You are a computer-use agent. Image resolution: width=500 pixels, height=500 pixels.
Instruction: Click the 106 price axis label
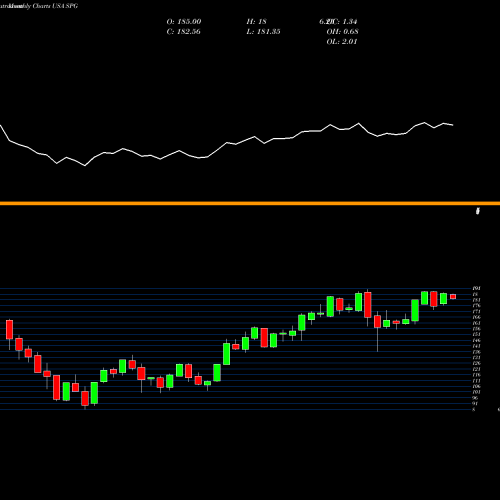[476, 387]
